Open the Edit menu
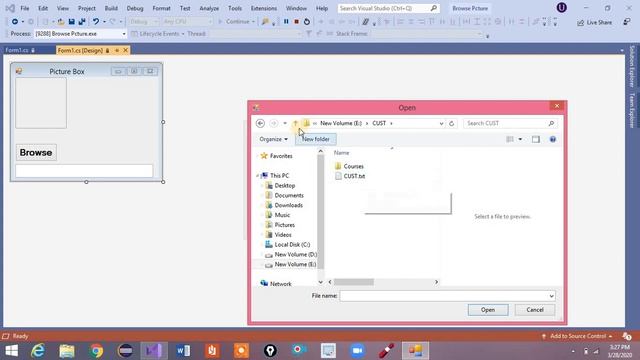640x360 pixels. click(43, 8)
